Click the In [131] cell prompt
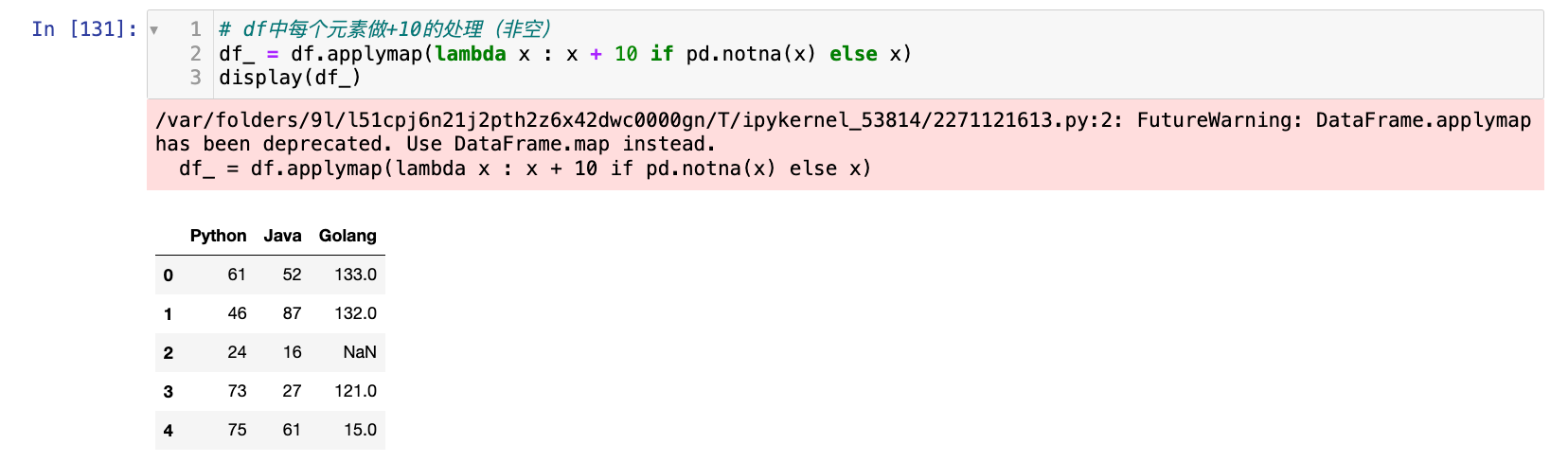Image resolution: width=1568 pixels, height=462 pixels. point(83,29)
